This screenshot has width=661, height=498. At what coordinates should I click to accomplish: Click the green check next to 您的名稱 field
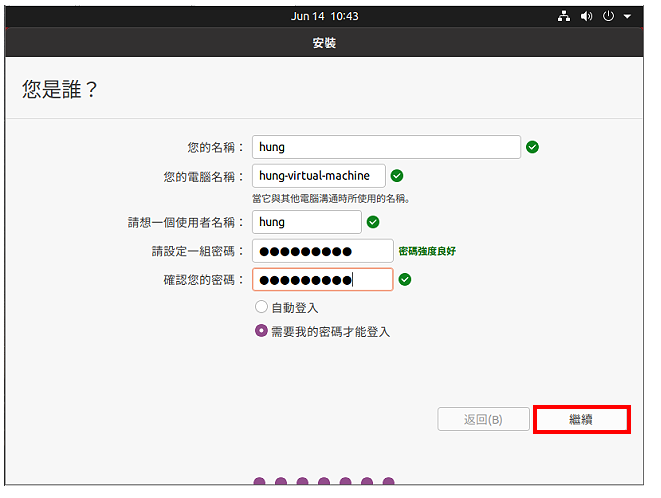tap(532, 147)
